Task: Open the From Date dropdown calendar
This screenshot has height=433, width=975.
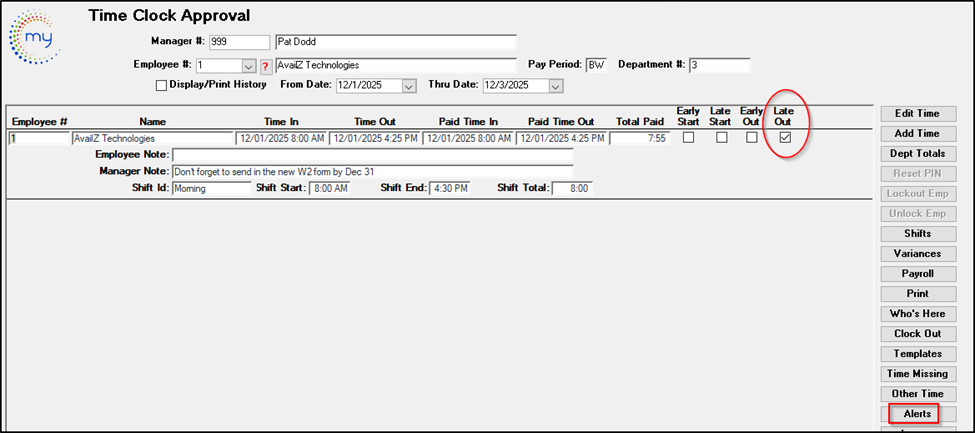Action: click(x=409, y=86)
